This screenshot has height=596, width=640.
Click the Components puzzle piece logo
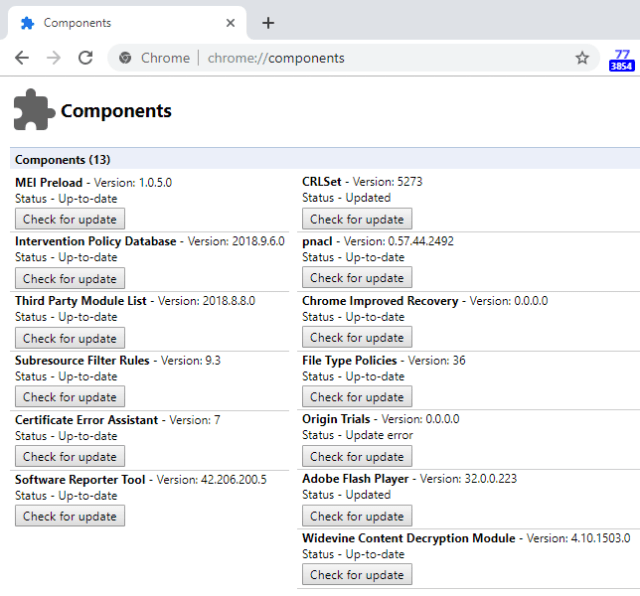point(34,110)
